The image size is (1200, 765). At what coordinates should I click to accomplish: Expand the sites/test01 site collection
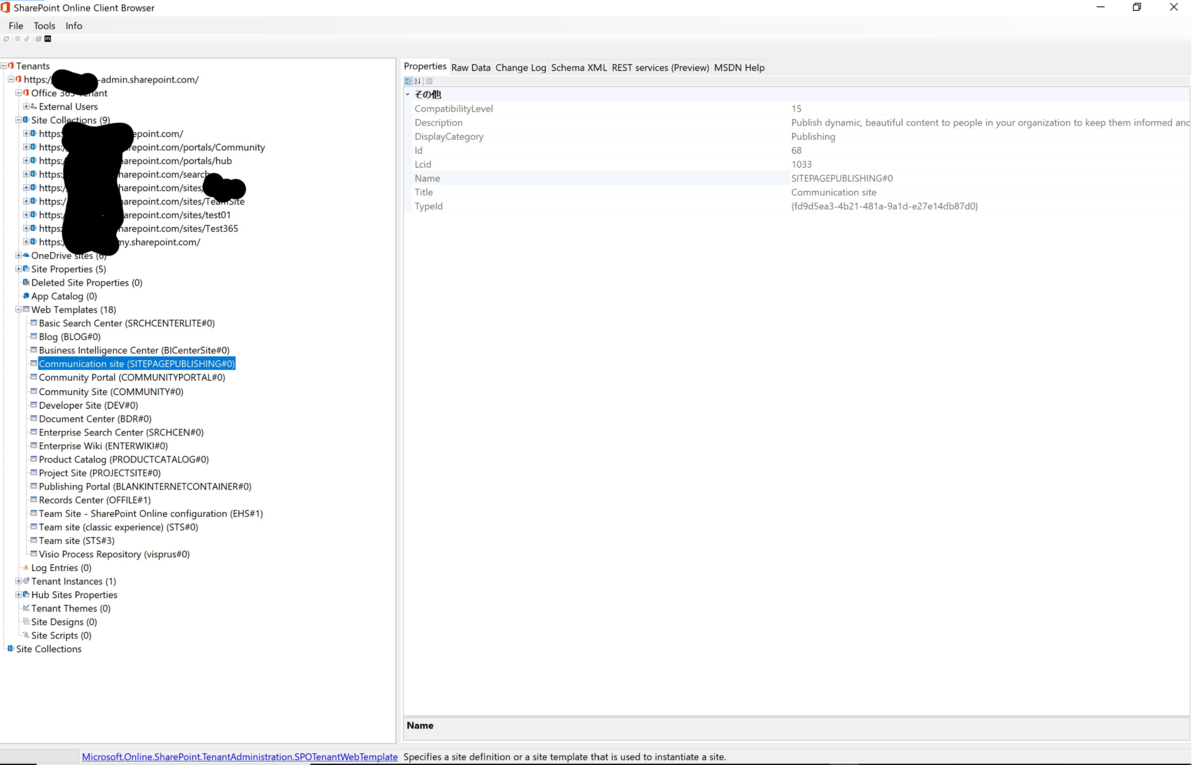[x=26, y=215]
